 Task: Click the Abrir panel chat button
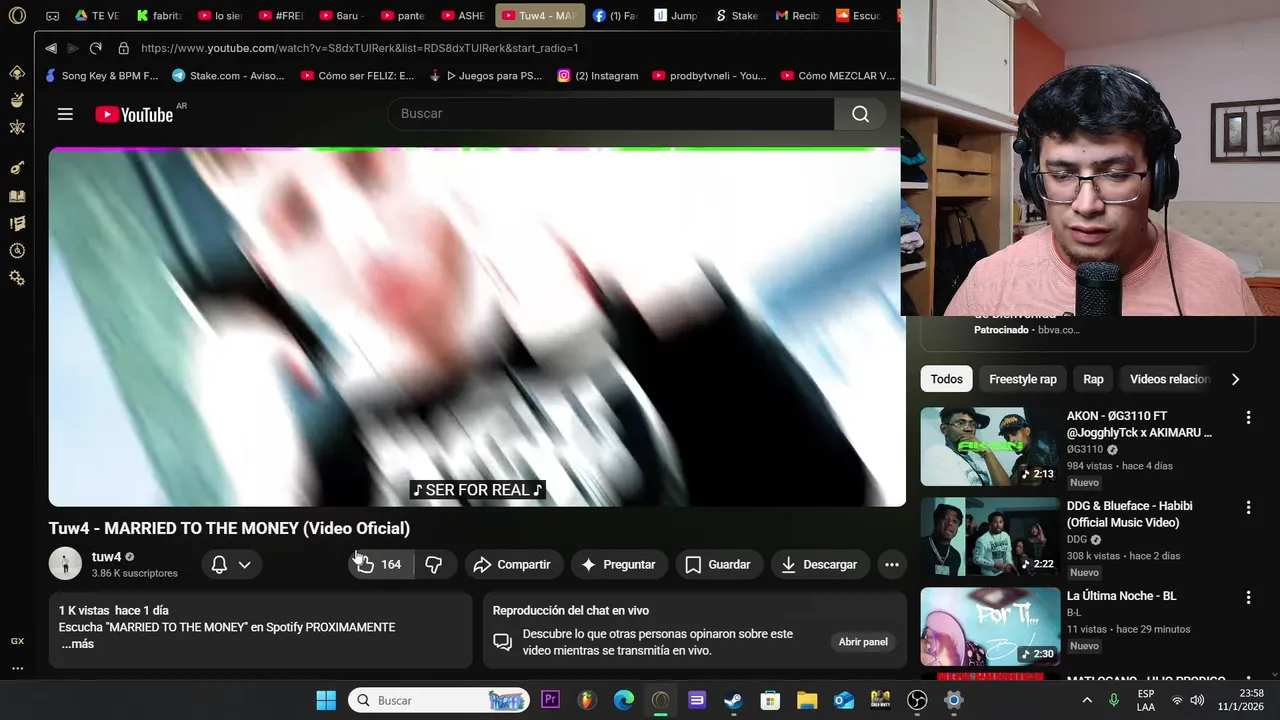863,642
